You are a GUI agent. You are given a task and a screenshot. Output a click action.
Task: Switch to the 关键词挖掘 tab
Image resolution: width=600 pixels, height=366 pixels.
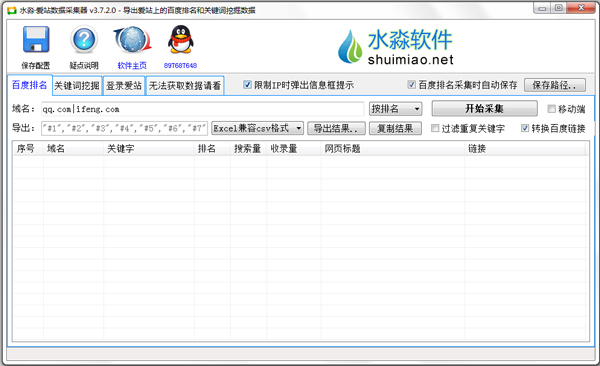(x=77, y=86)
